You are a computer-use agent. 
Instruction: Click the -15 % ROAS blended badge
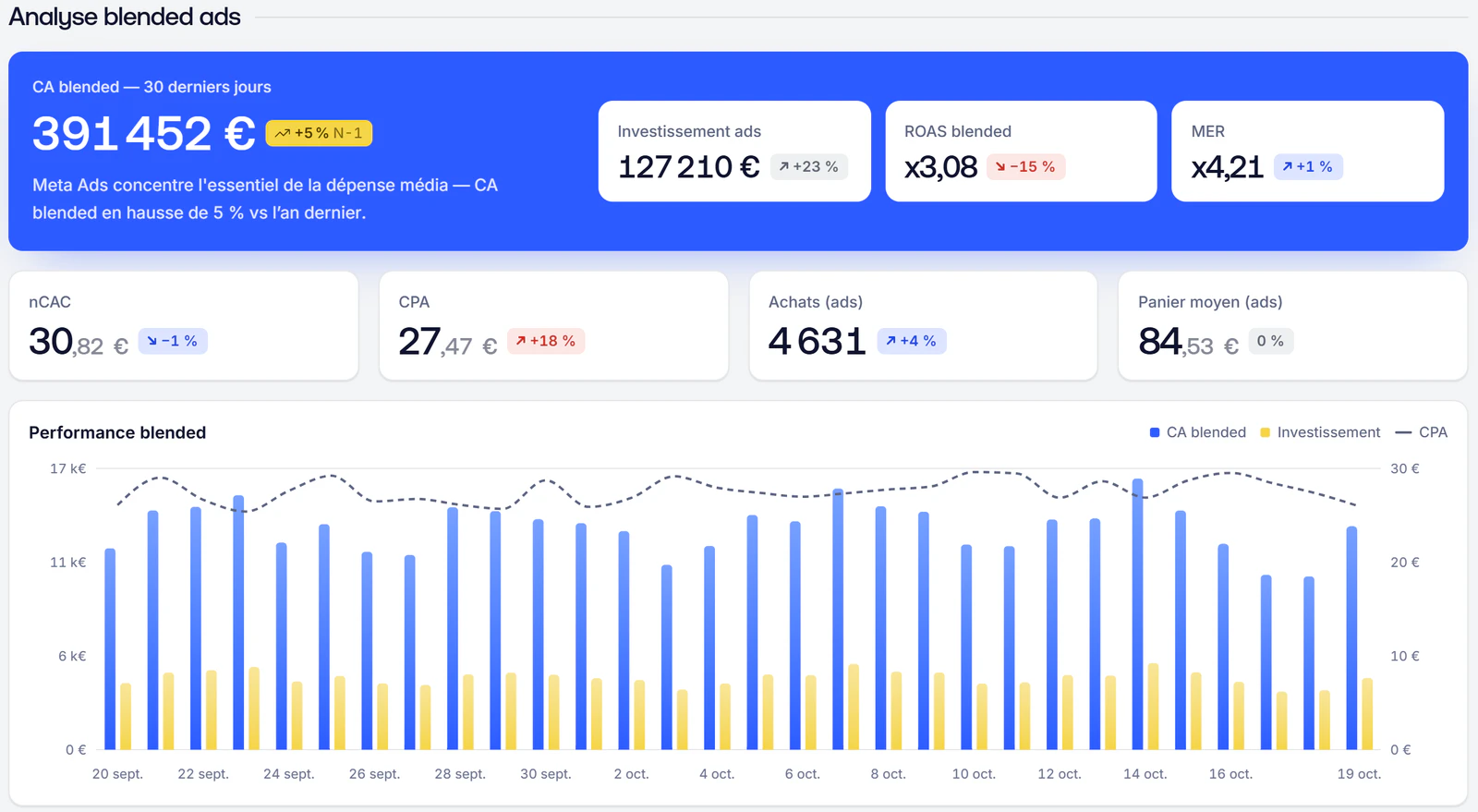(x=1025, y=166)
